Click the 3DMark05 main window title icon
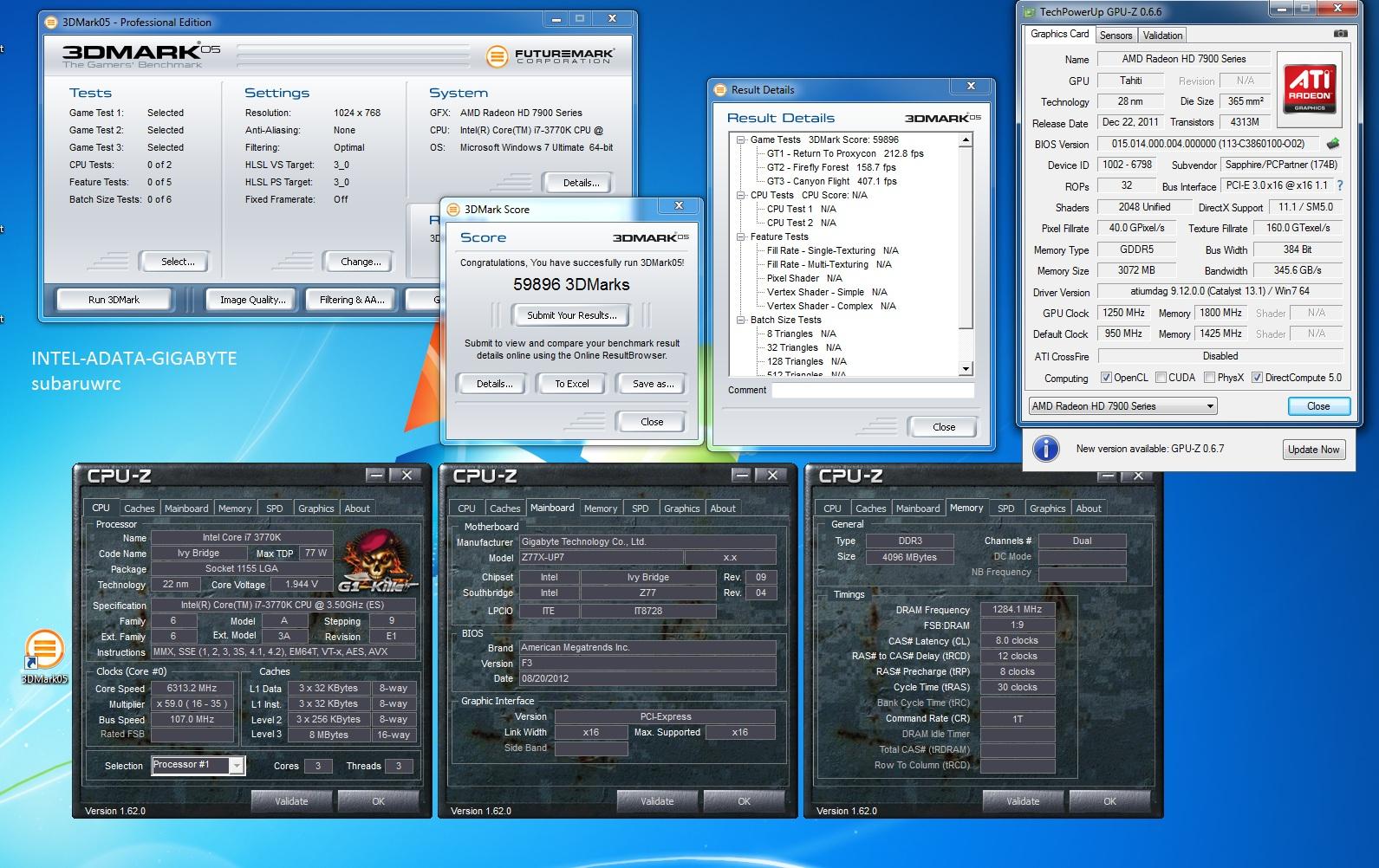Viewport: 1379px width, 868px height. click(50, 22)
